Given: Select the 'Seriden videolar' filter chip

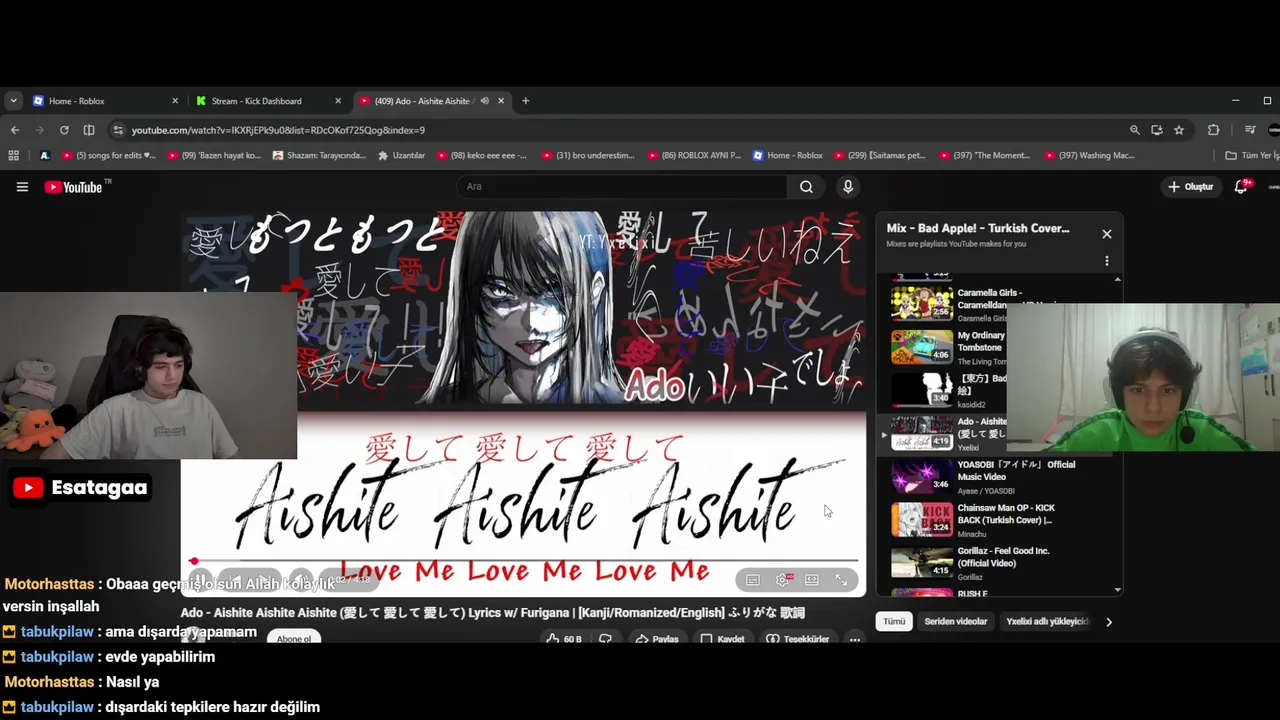Looking at the screenshot, I should tap(955, 622).
